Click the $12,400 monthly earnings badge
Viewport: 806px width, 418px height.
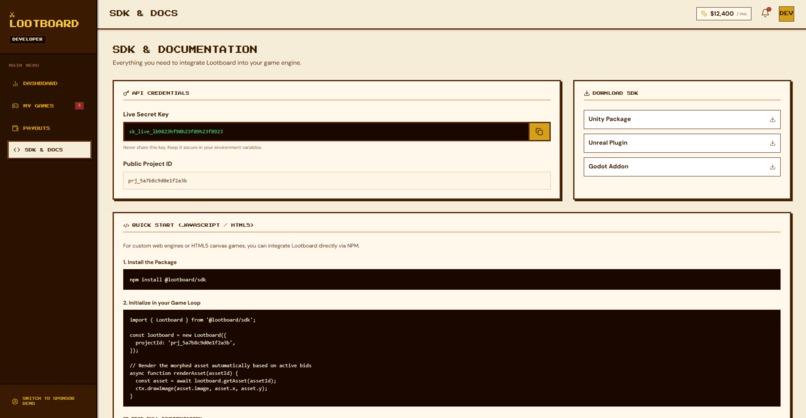click(x=723, y=14)
